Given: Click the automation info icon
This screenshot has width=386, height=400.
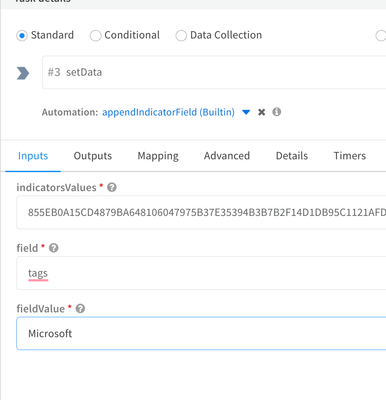Looking at the screenshot, I should pos(277,112).
